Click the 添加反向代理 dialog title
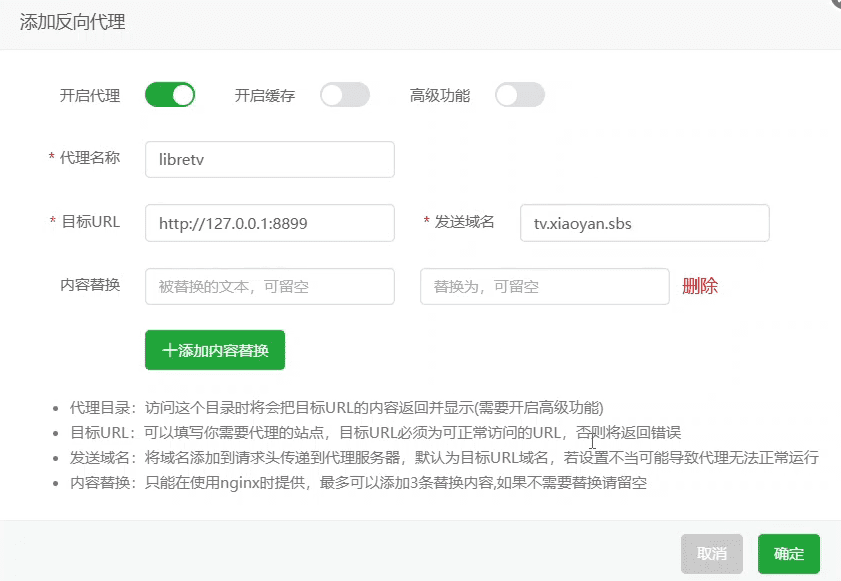 tap(73, 22)
